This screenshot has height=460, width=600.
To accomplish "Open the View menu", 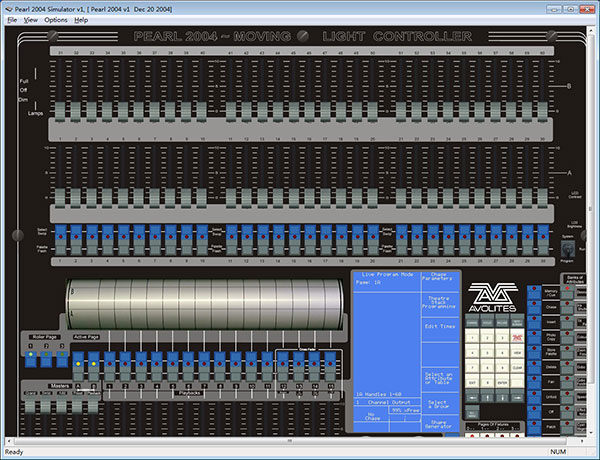I will pos(31,20).
